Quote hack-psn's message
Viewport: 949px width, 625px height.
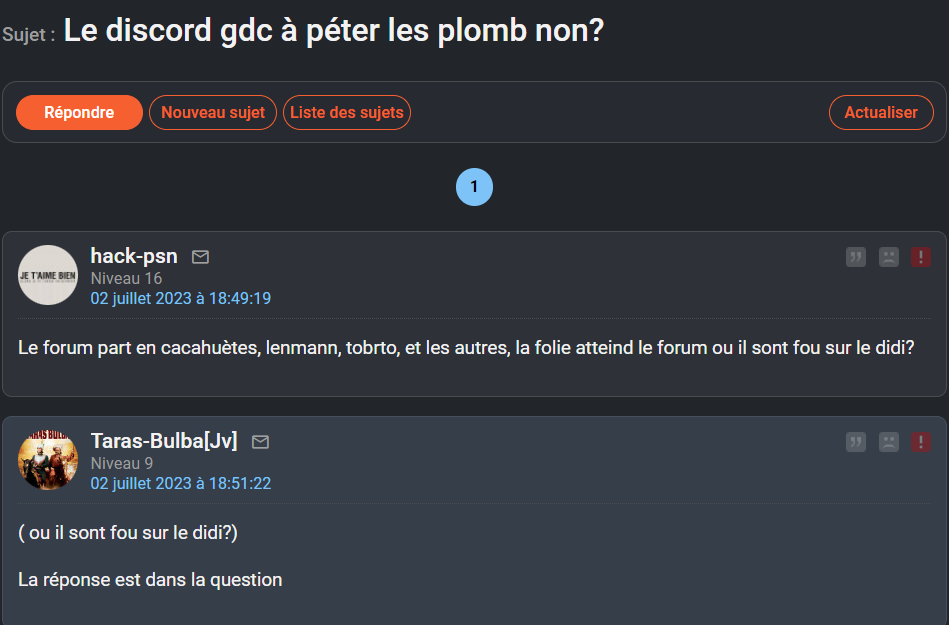tap(855, 257)
